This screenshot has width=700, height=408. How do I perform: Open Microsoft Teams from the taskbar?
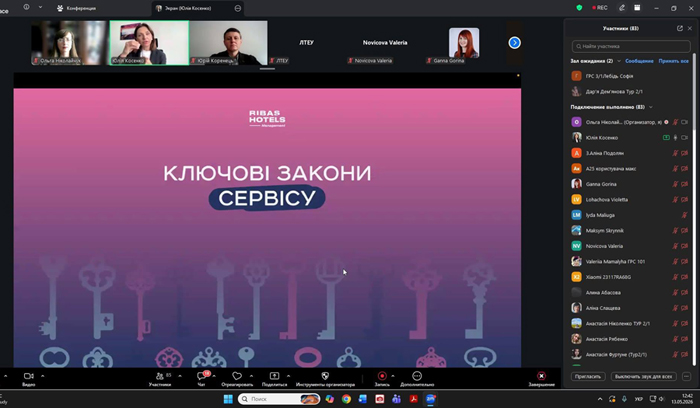click(x=396, y=399)
